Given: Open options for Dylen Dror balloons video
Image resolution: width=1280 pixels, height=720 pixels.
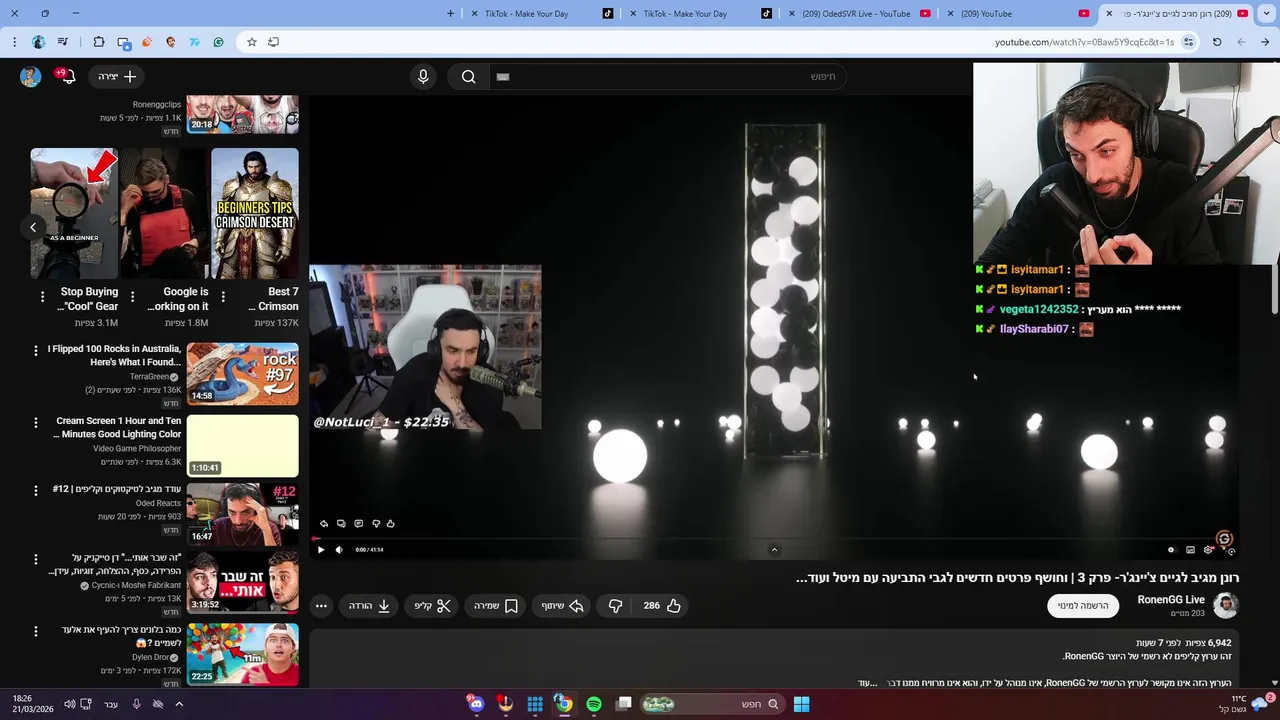Looking at the screenshot, I should tap(36, 631).
